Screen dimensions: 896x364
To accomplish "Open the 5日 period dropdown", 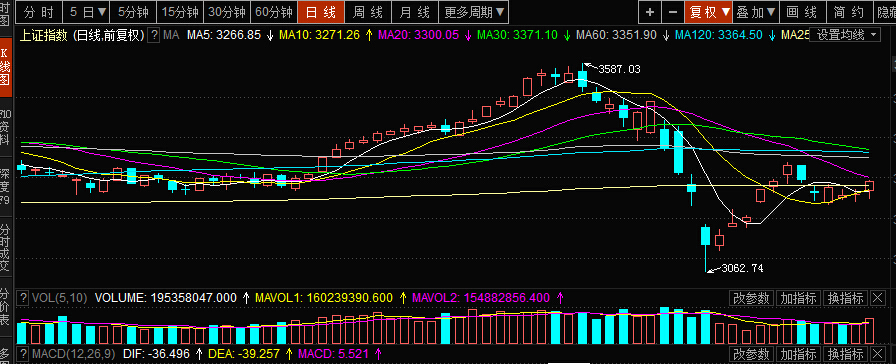I will point(86,11).
